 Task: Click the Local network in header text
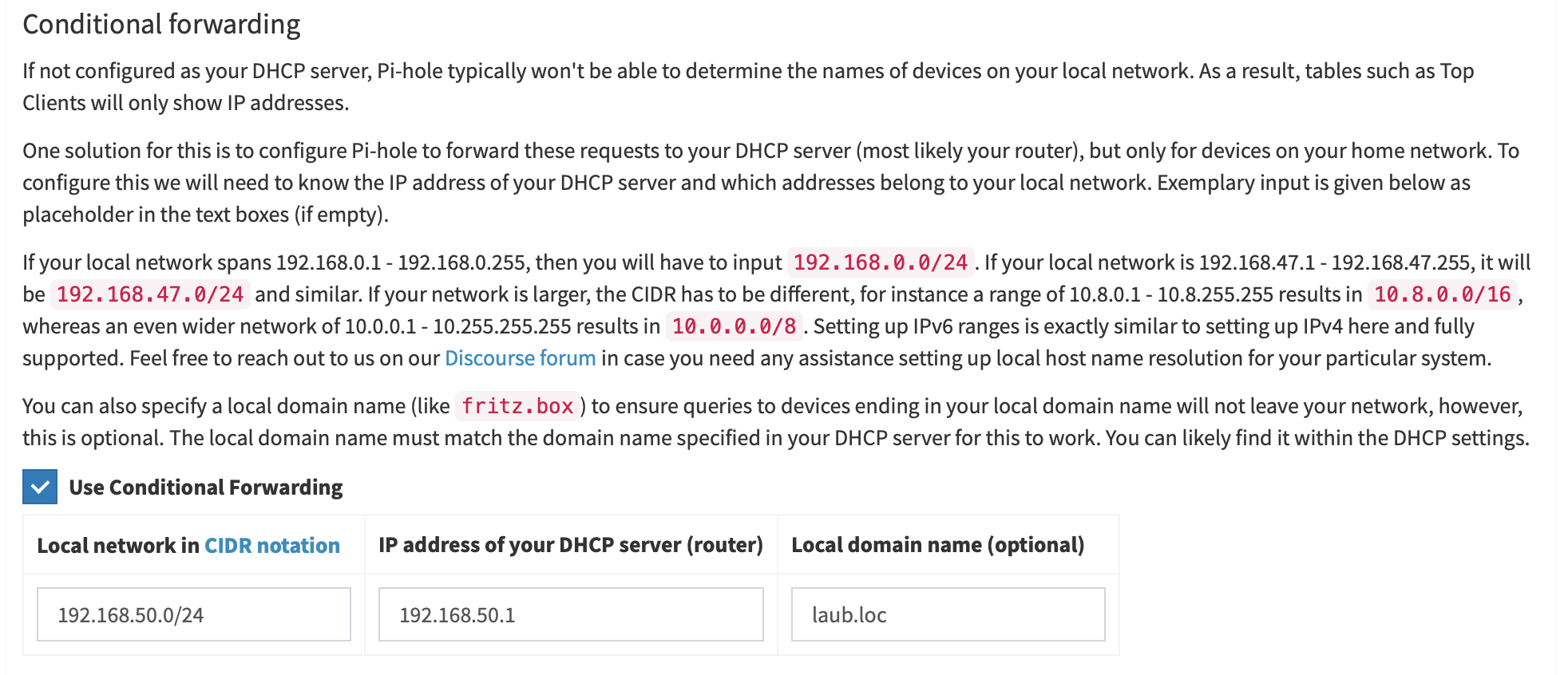point(118,546)
